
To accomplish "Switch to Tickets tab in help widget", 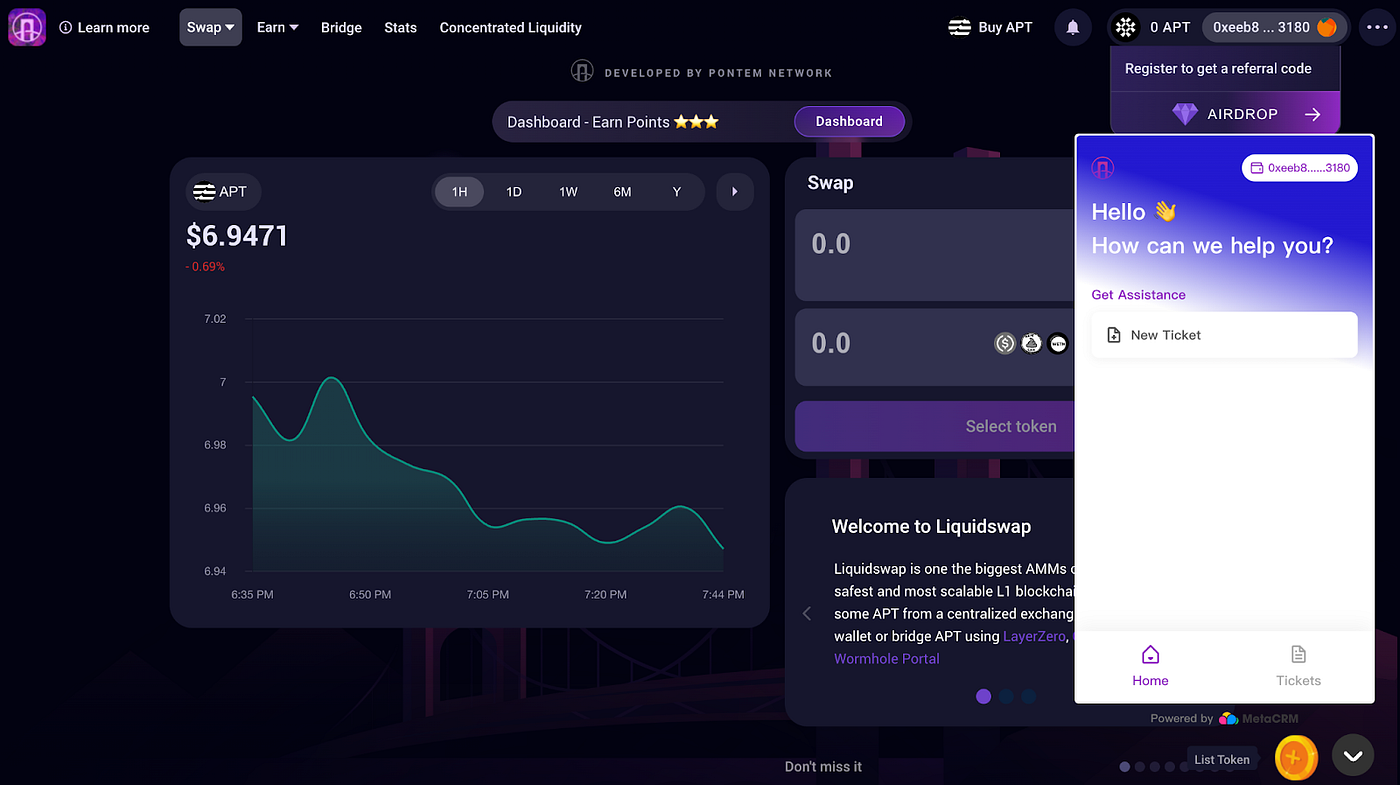I will (1298, 666).
